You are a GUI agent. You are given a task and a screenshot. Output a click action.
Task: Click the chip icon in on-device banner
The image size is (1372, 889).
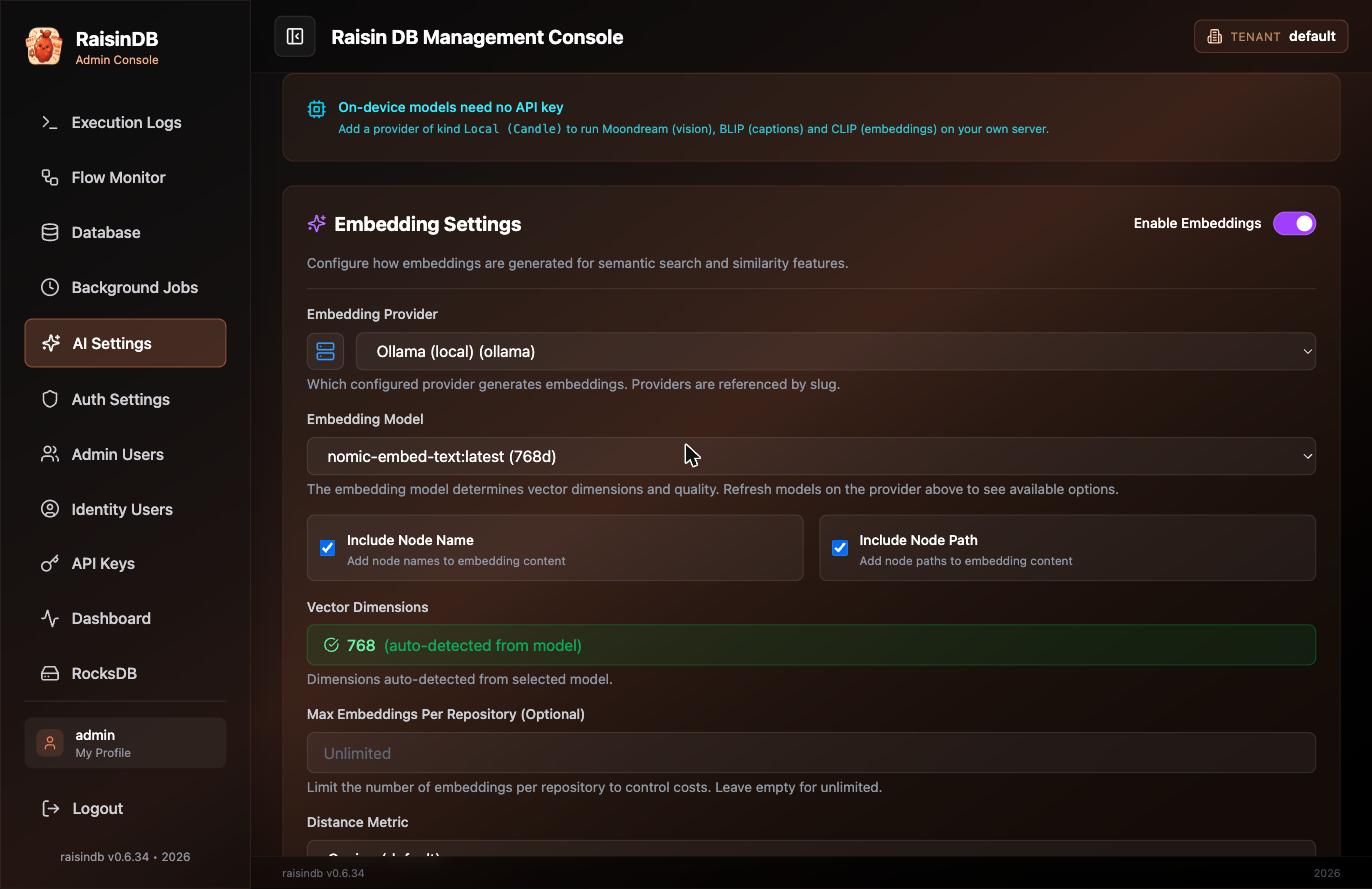pos(316,109)
